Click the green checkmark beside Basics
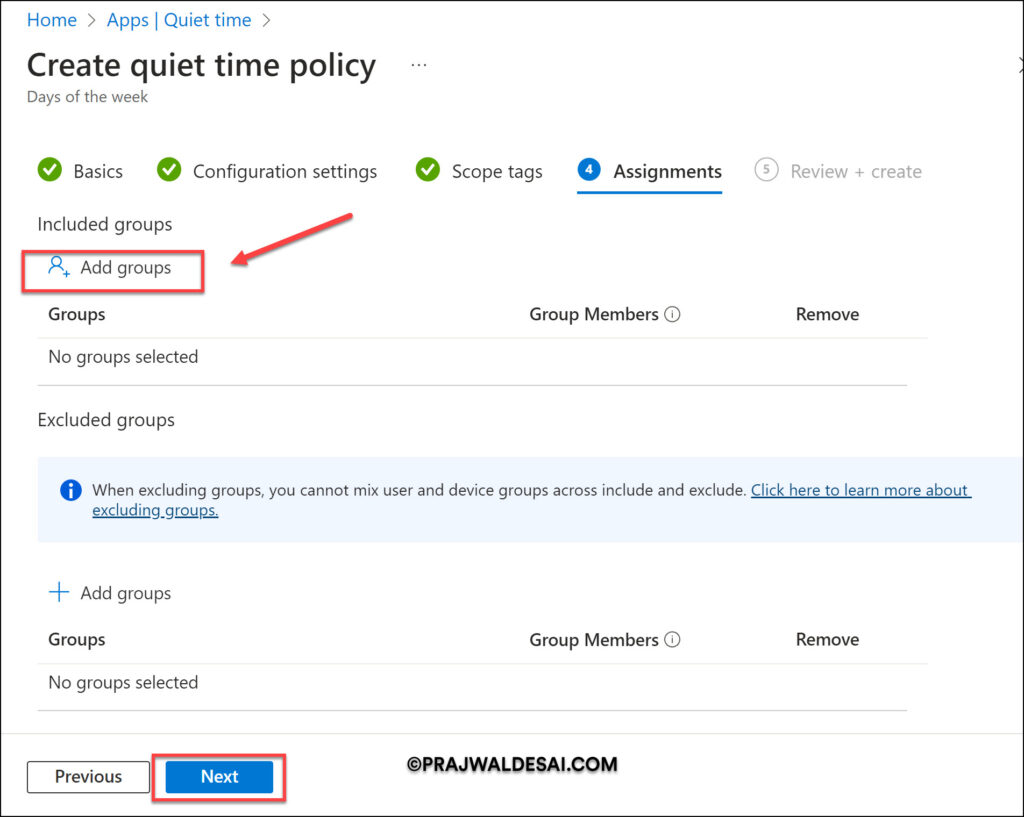Screen dimensions: 1024x817 50,169
